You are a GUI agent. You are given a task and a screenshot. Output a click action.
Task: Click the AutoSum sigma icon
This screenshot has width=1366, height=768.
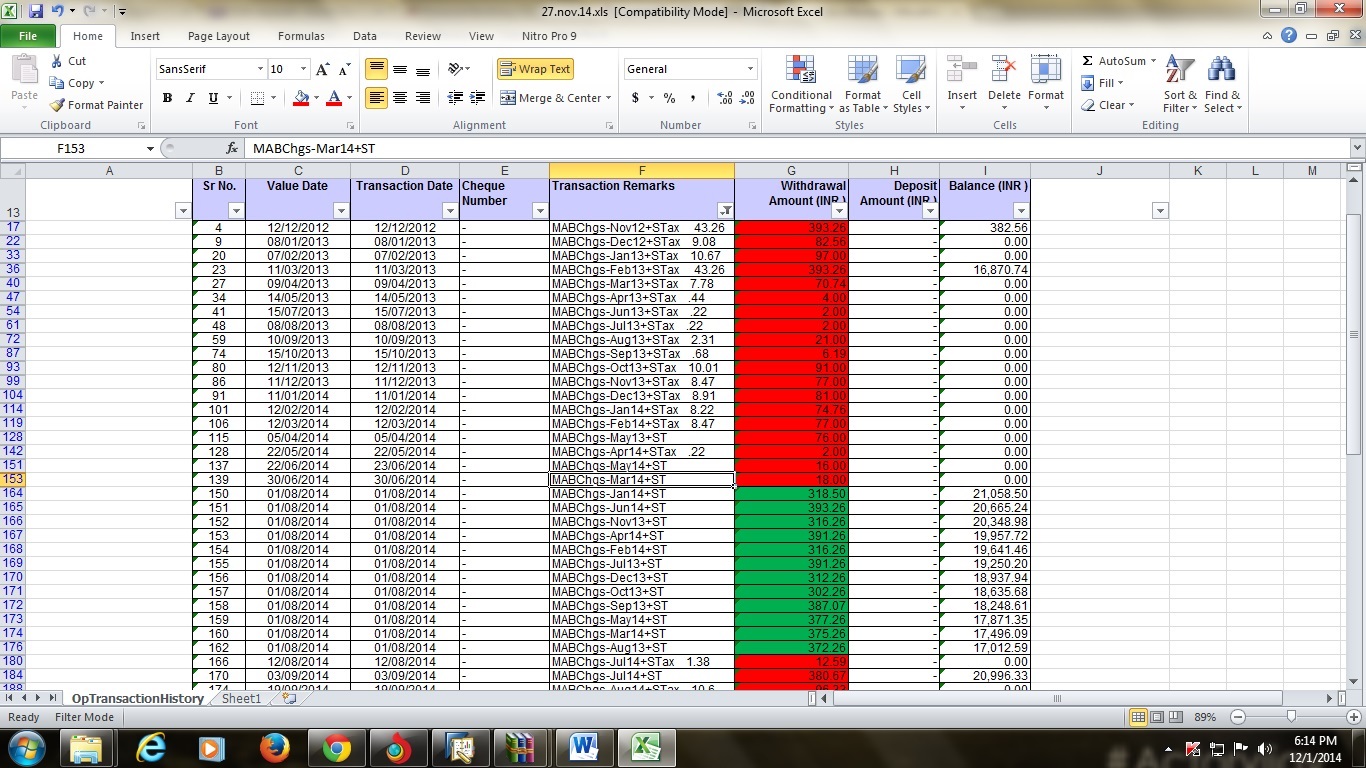point(1088,61)
